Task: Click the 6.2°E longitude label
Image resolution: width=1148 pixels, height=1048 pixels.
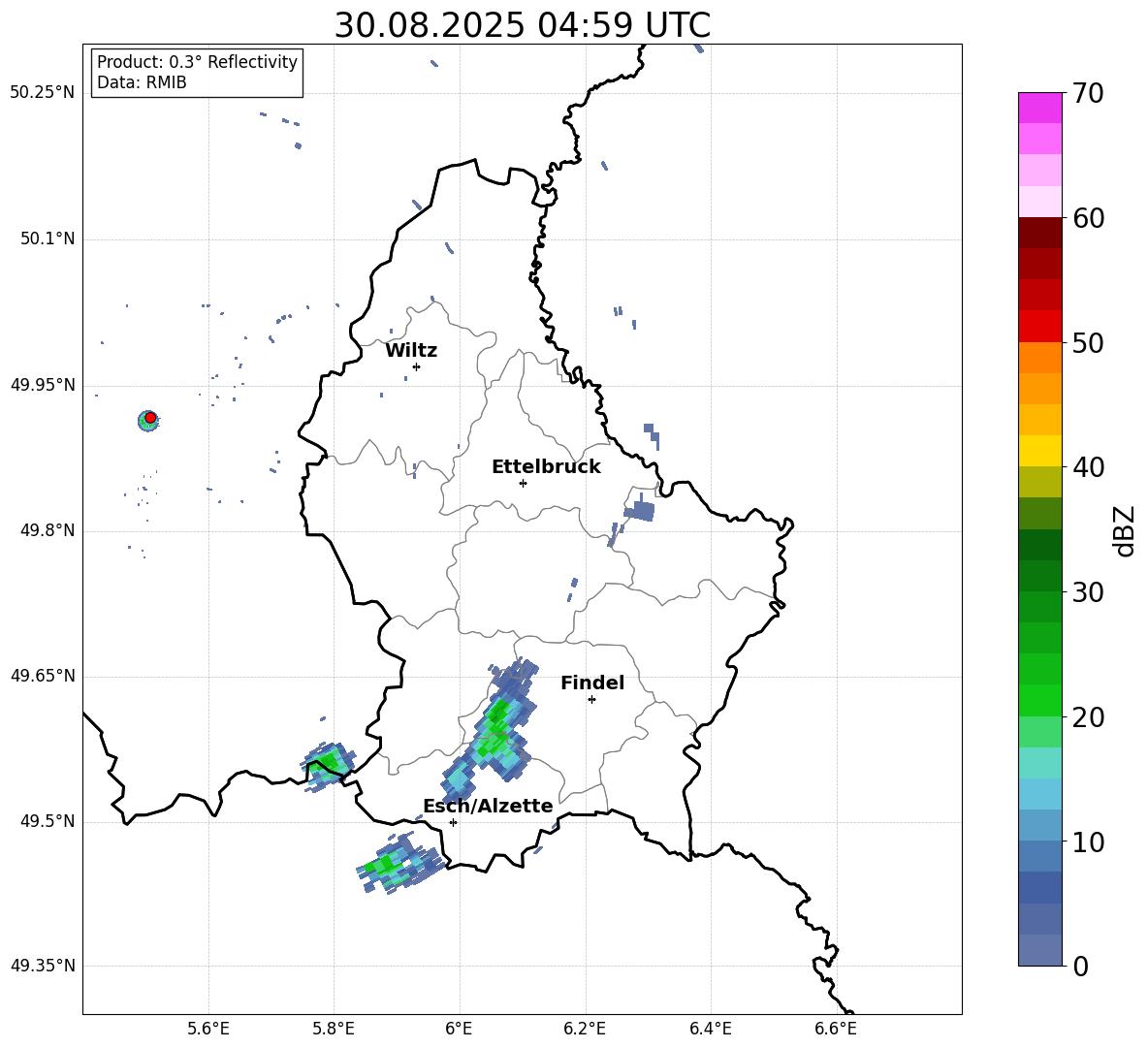Action: click(585, 1029)
